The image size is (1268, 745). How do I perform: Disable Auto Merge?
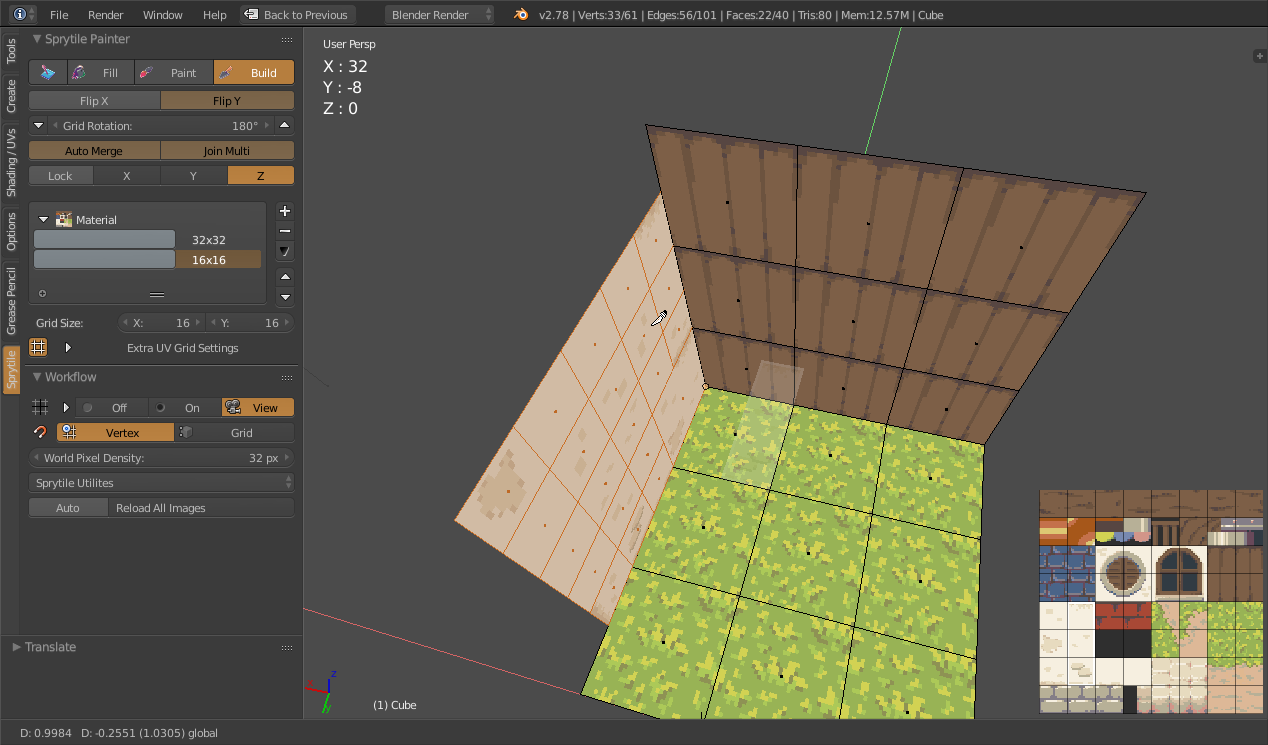tap(94, 151)
